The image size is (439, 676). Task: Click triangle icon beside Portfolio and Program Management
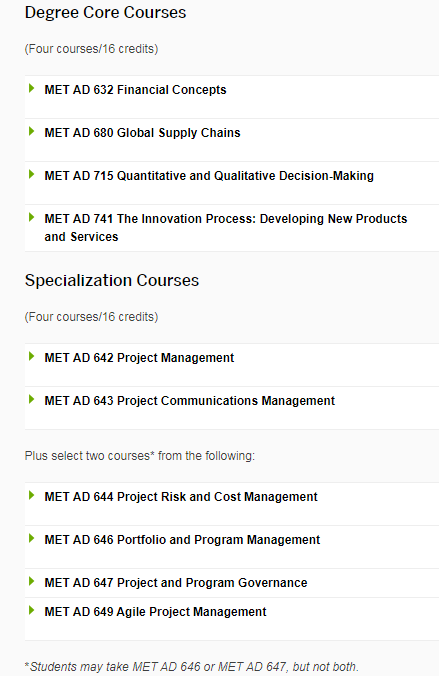[31, 538]
